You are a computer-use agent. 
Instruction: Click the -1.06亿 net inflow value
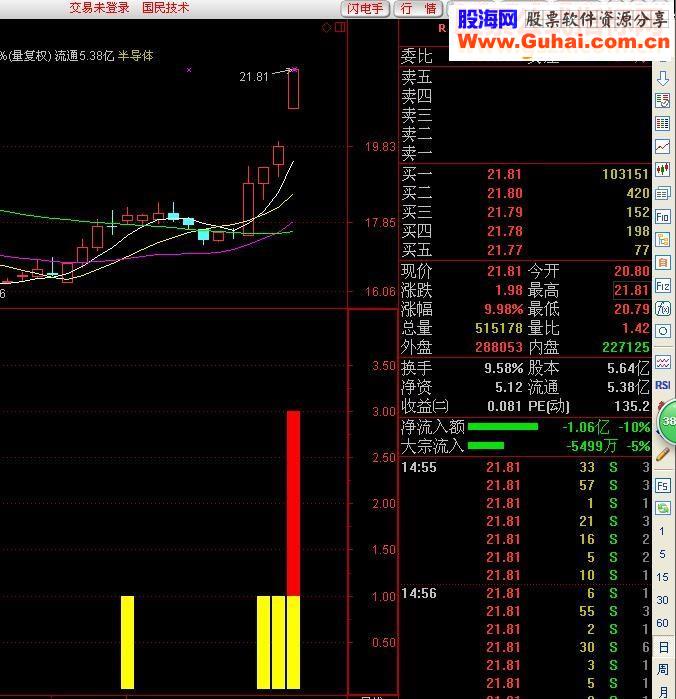[x=585, y=427]
